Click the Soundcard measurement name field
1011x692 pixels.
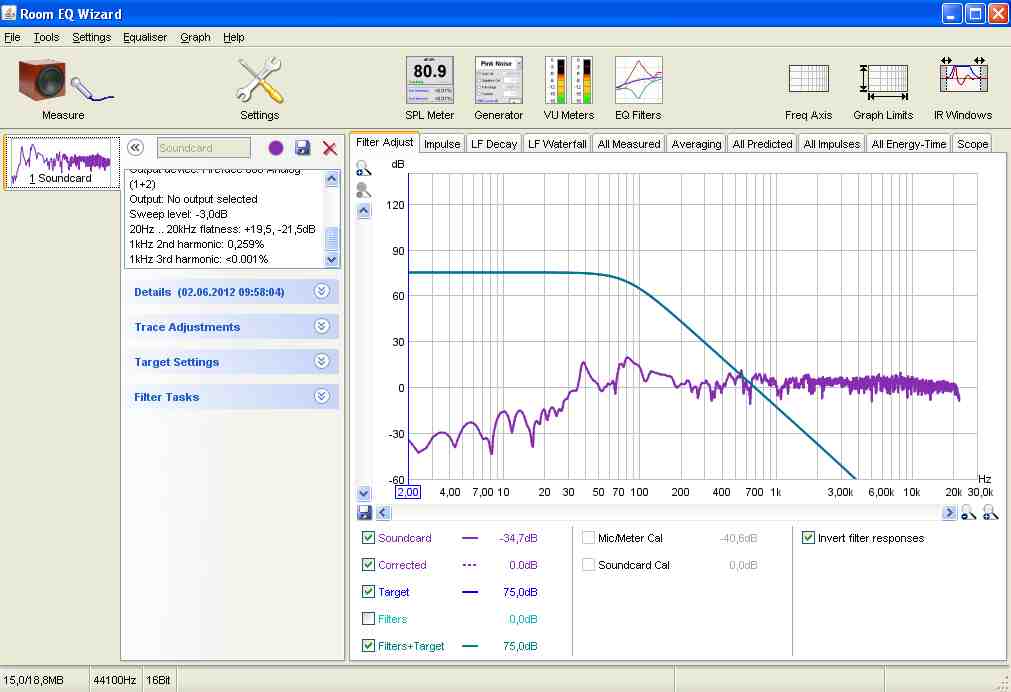(204, 148)
